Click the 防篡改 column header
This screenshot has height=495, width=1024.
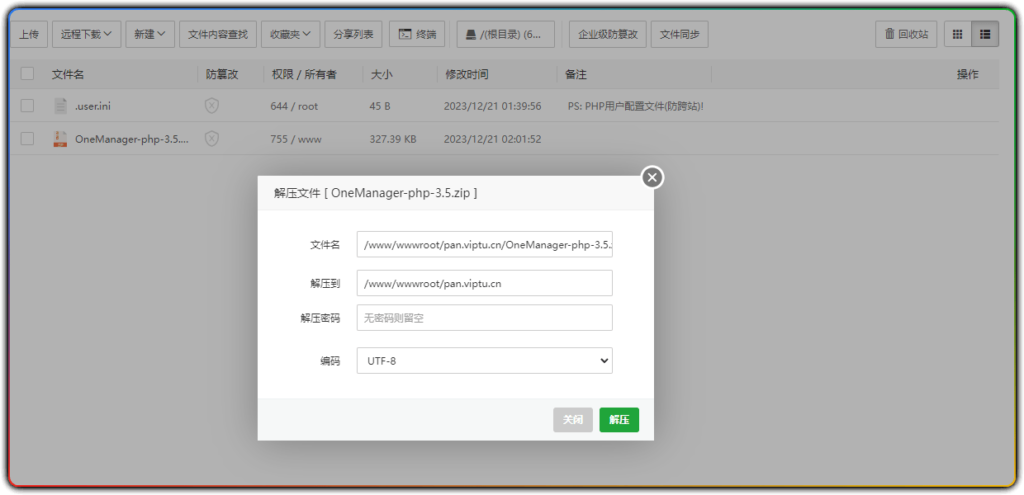pos(222,74)
